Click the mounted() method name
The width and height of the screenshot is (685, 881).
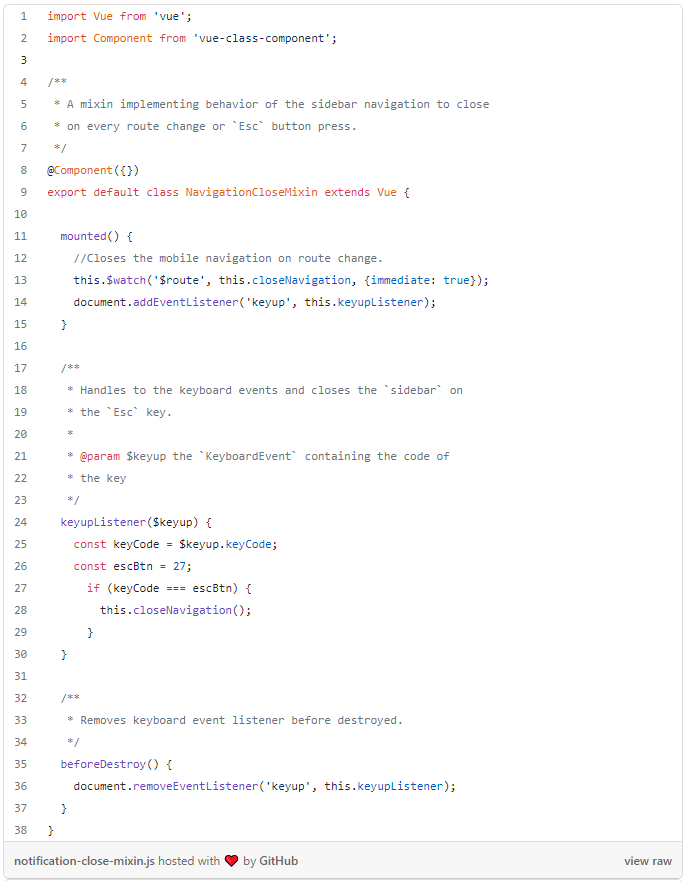point(90,236)
